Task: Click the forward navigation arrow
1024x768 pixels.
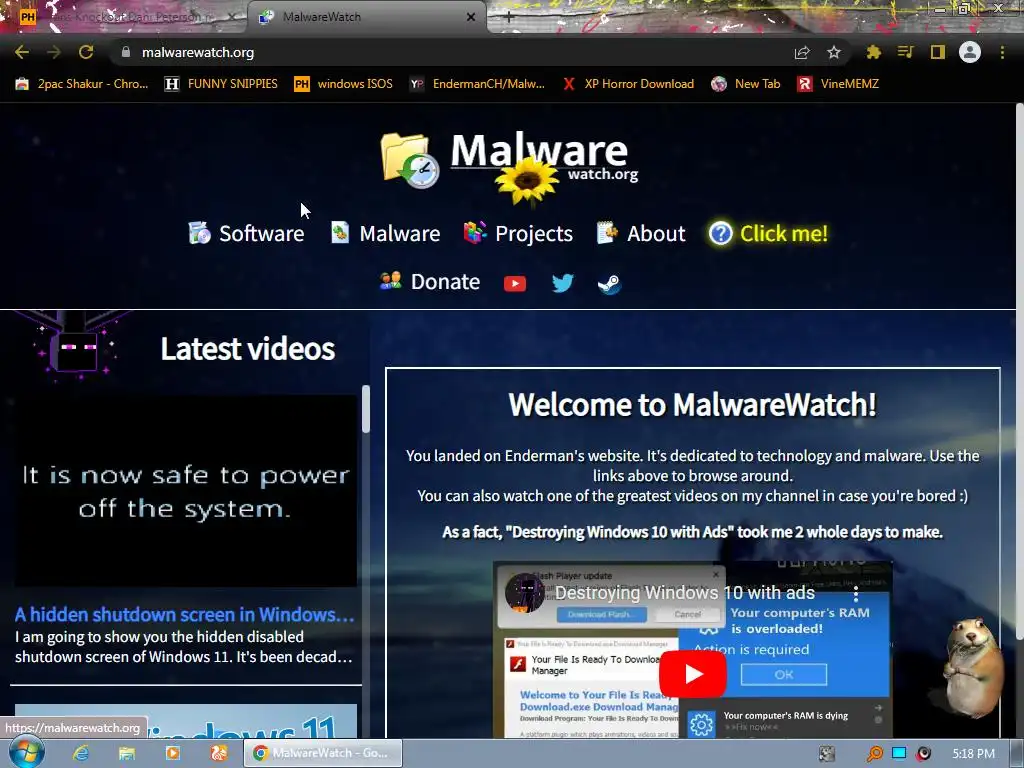Action: (54, 52)
